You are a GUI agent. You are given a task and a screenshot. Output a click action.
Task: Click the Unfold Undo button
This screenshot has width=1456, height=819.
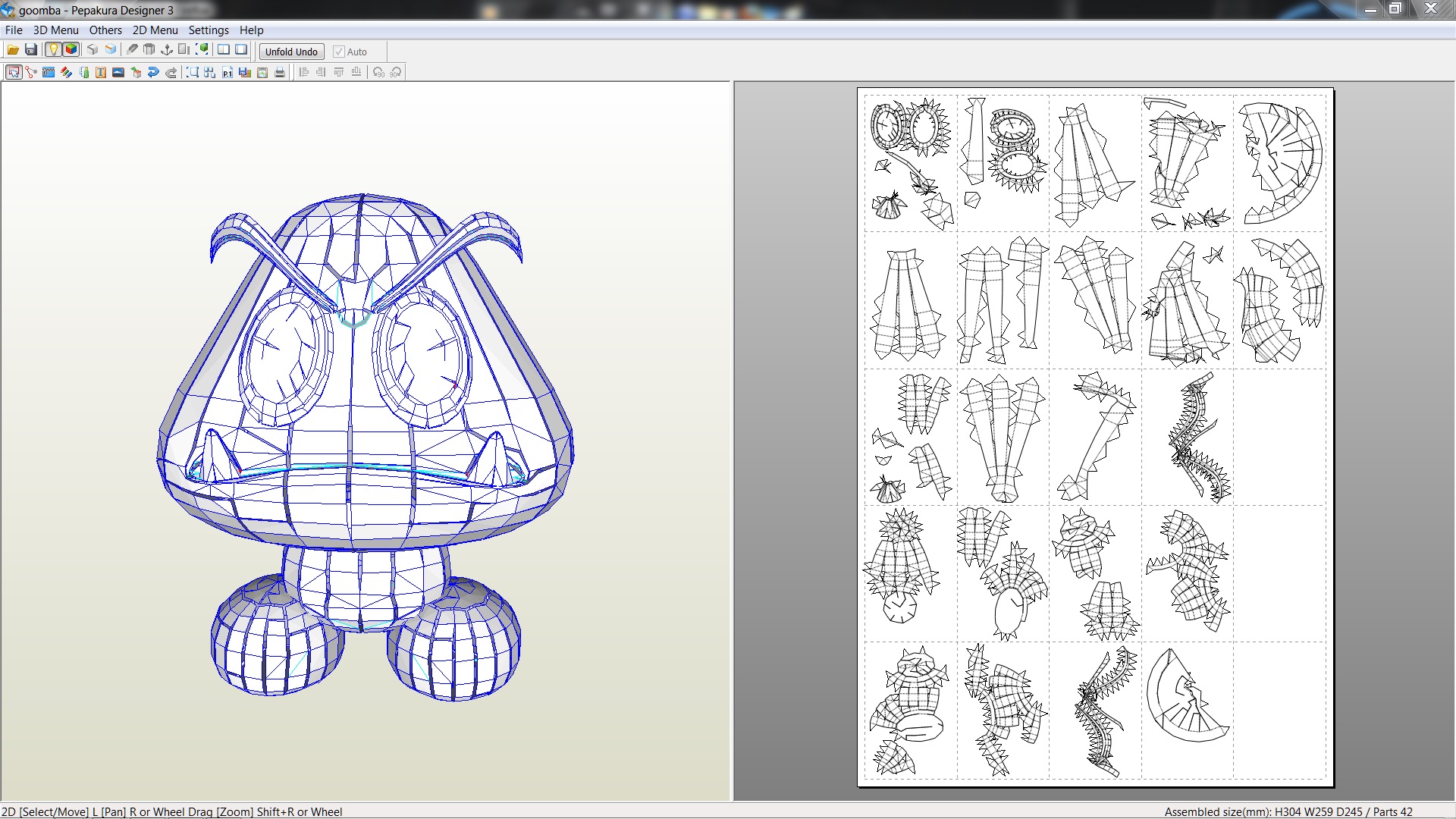(x=291, y=52)
